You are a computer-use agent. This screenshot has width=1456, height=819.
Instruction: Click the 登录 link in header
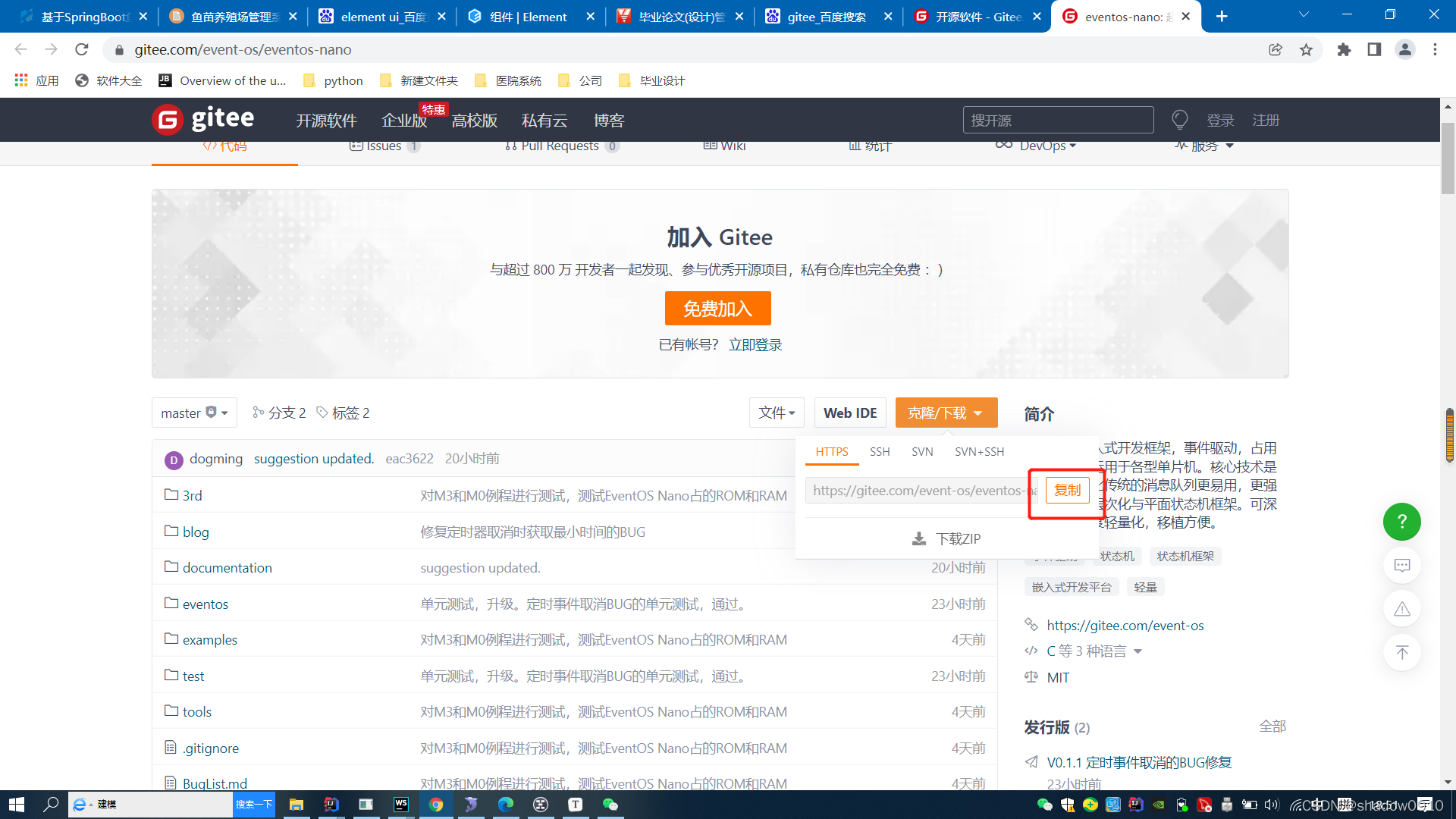(x=1220, y=121)
